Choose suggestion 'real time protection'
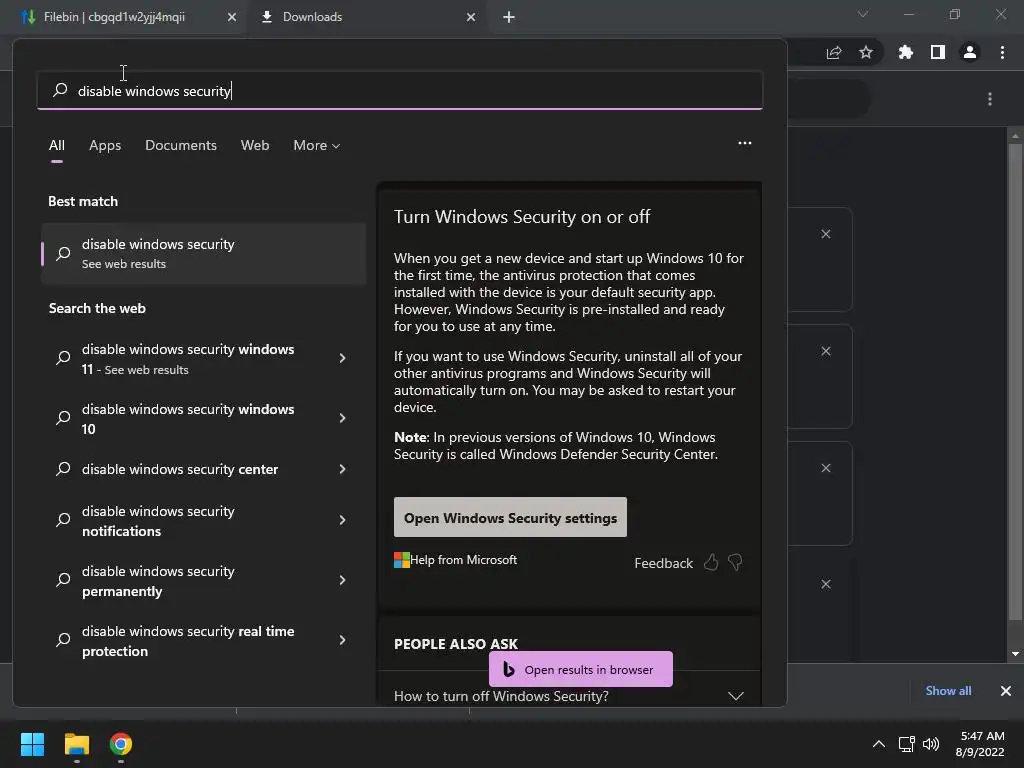 [188, 641]
